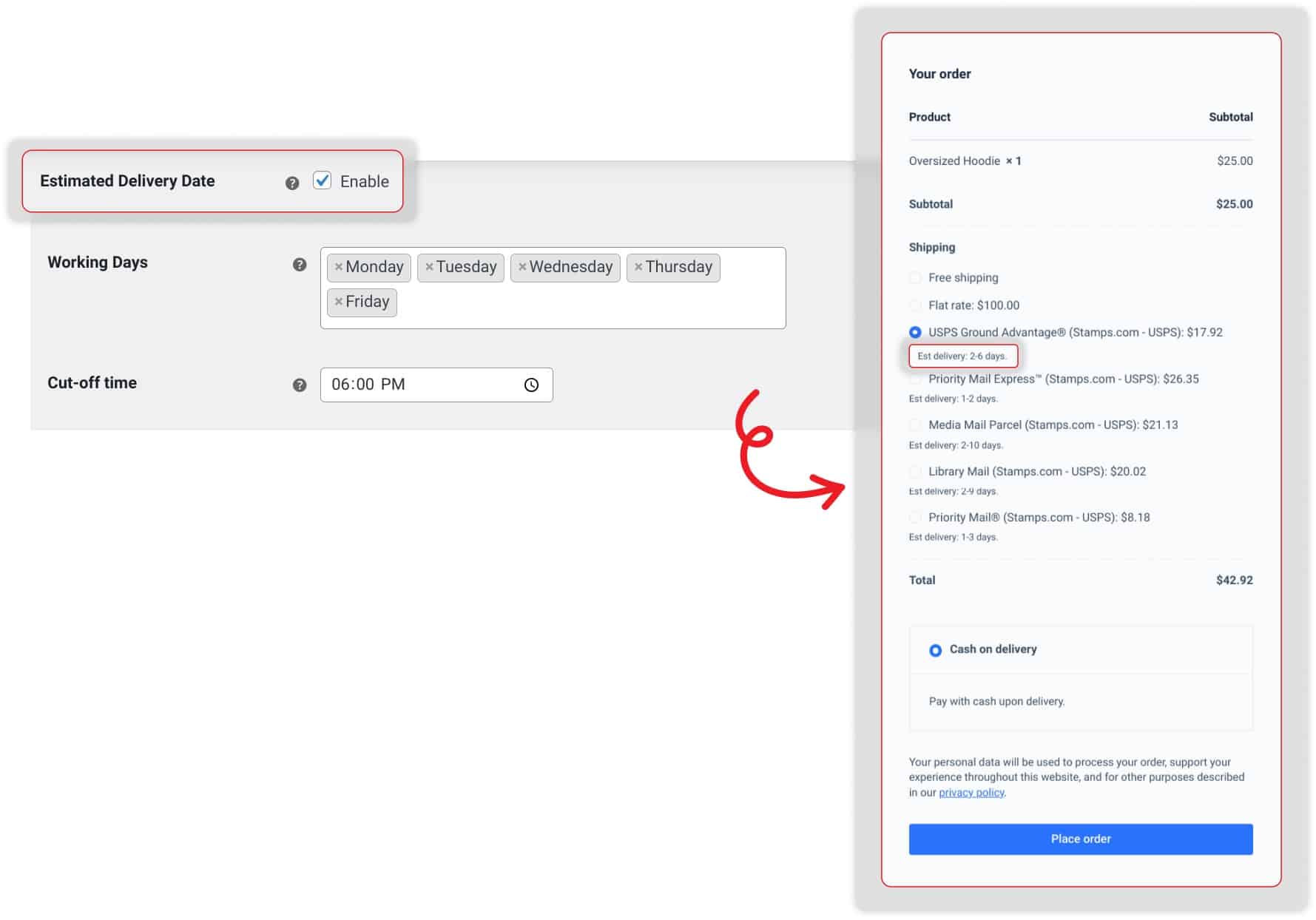Click the Place order button
1316x920 pixels.
pos(1080,839)
